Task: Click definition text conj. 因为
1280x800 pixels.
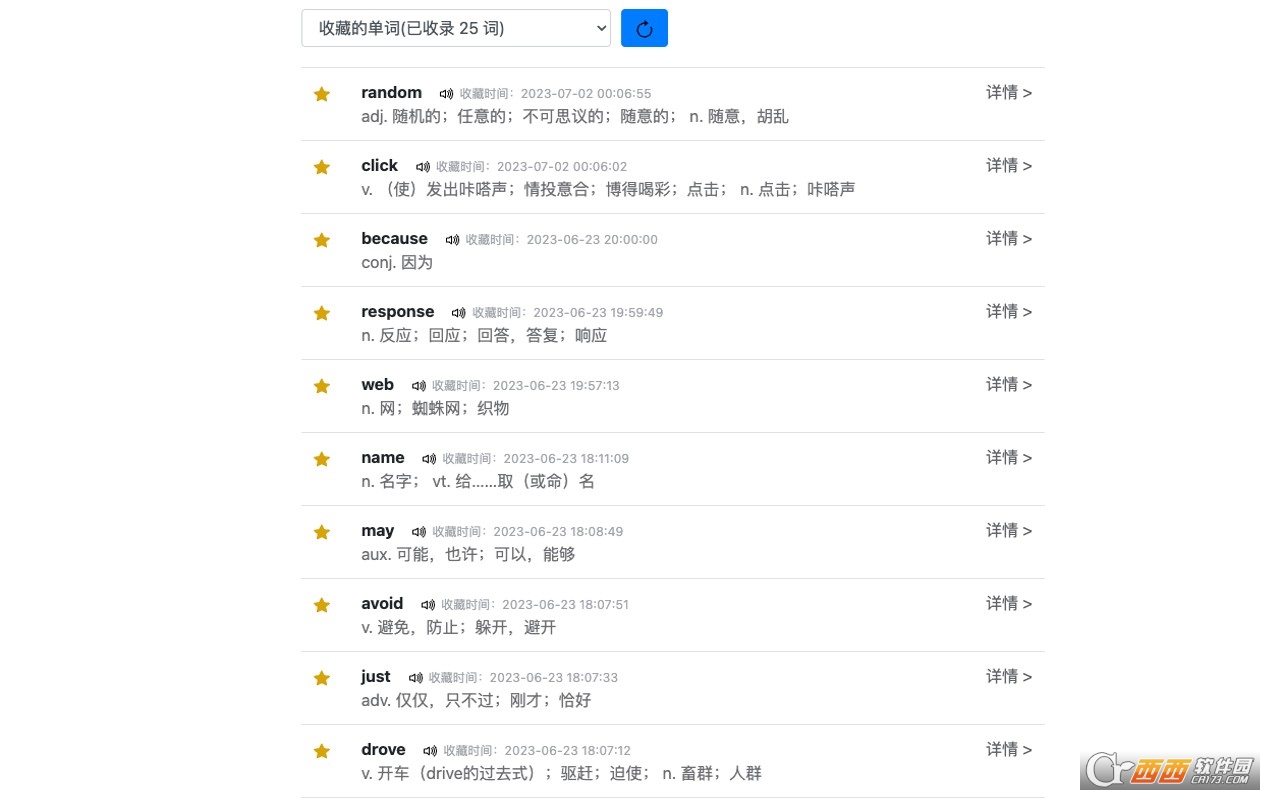Action: point(397,262)
